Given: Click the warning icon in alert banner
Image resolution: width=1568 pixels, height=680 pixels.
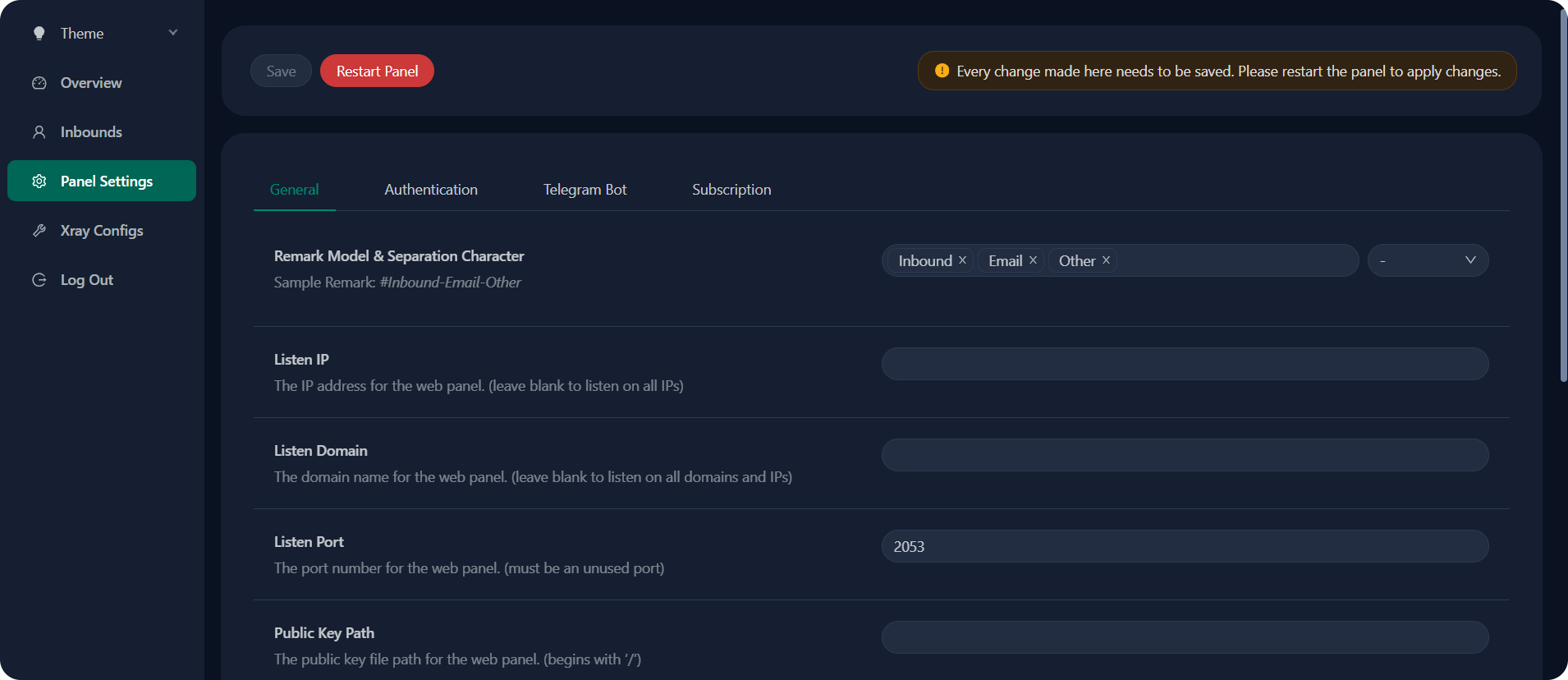Looking at the screenshot, I should [x=942, y=71].
